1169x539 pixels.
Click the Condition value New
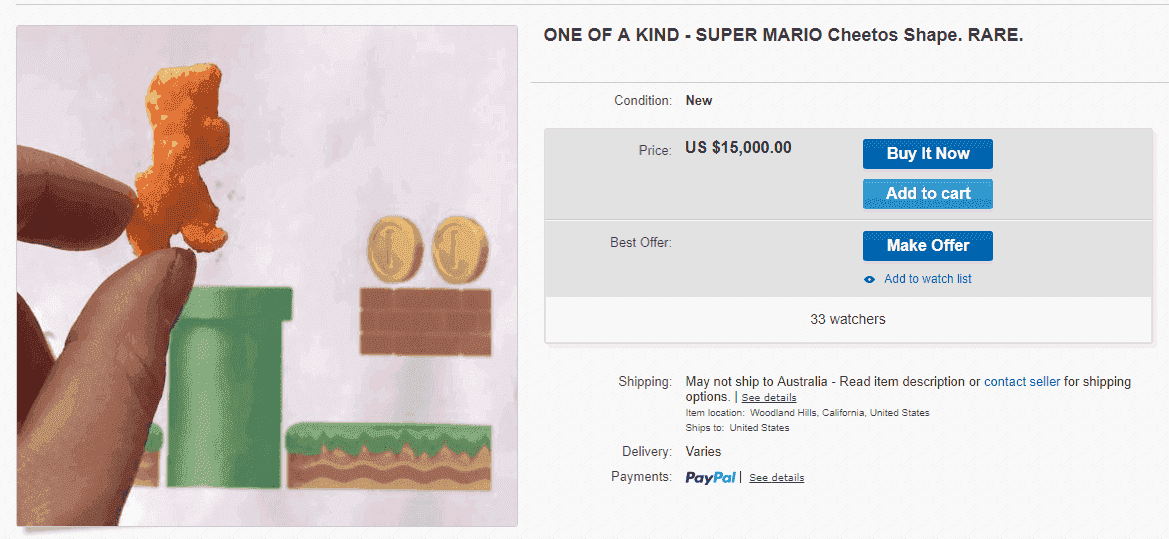point(699,101)
